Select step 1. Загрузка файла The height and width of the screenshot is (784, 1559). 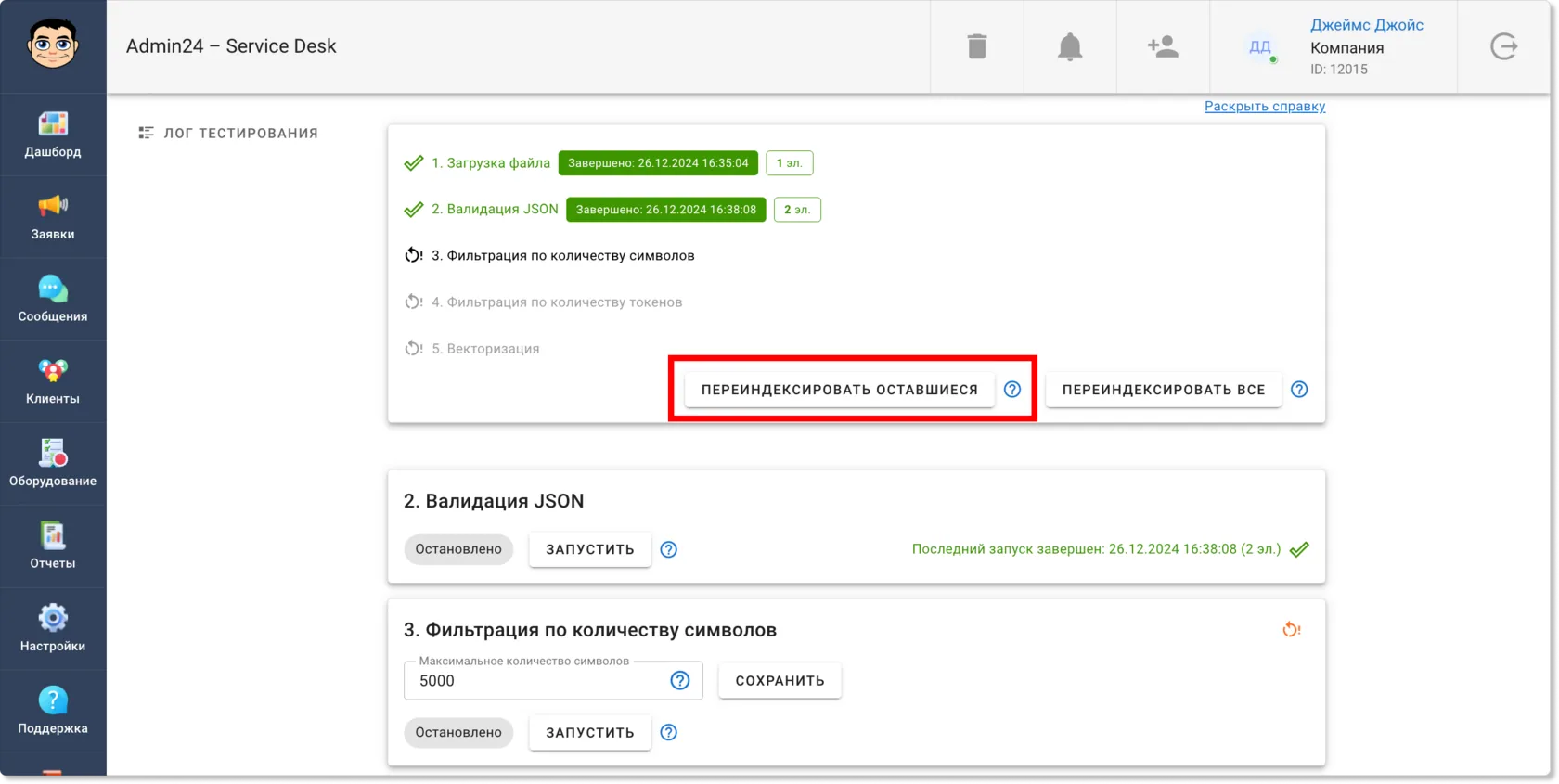tap(491, 163)
